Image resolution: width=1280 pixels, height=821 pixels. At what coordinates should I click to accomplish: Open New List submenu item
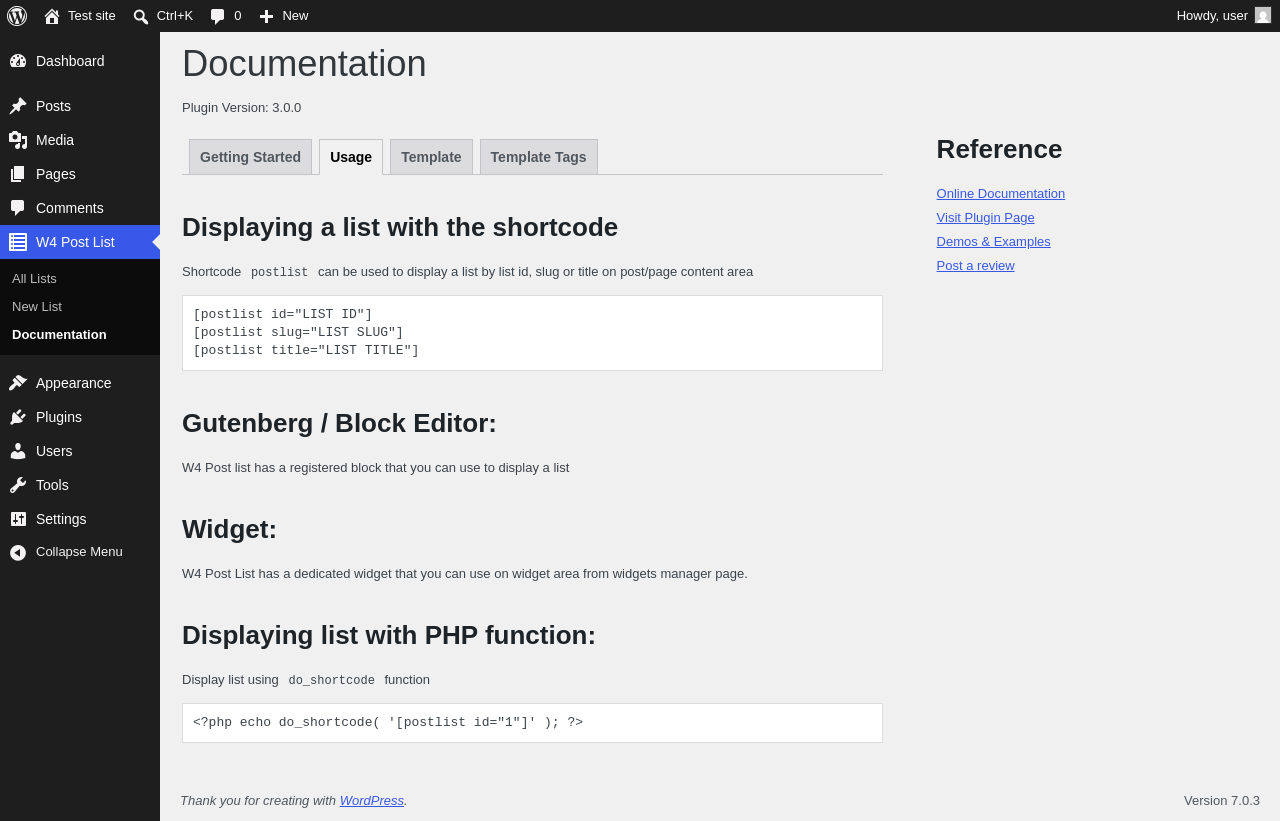point(37,307)
